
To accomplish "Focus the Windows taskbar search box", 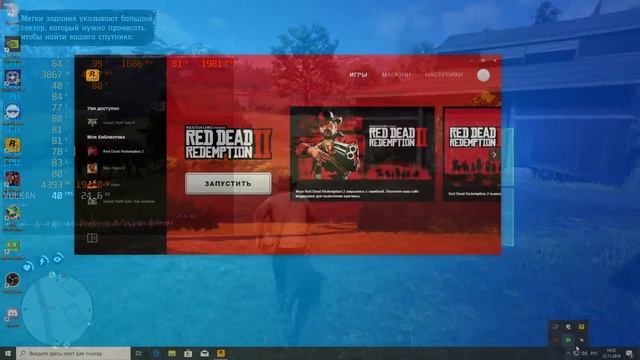I will click(73, 353).
